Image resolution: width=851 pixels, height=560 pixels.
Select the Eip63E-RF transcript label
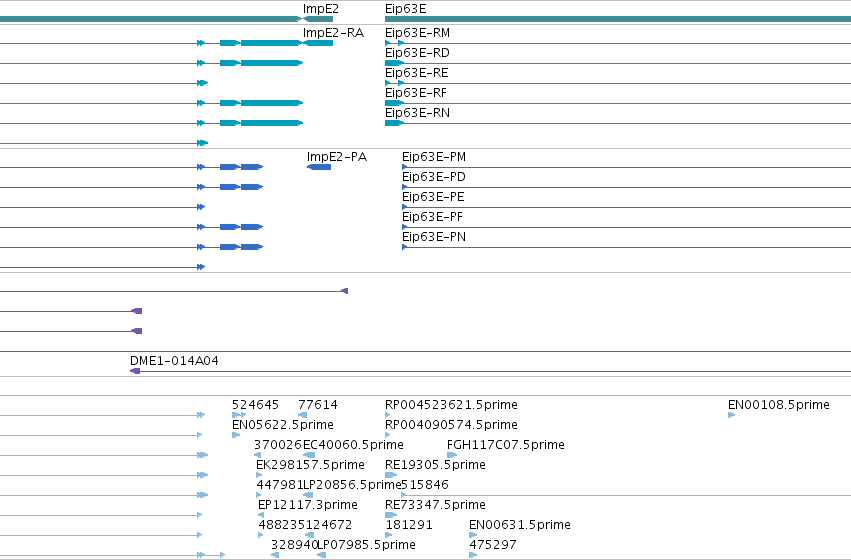[416, 93]
